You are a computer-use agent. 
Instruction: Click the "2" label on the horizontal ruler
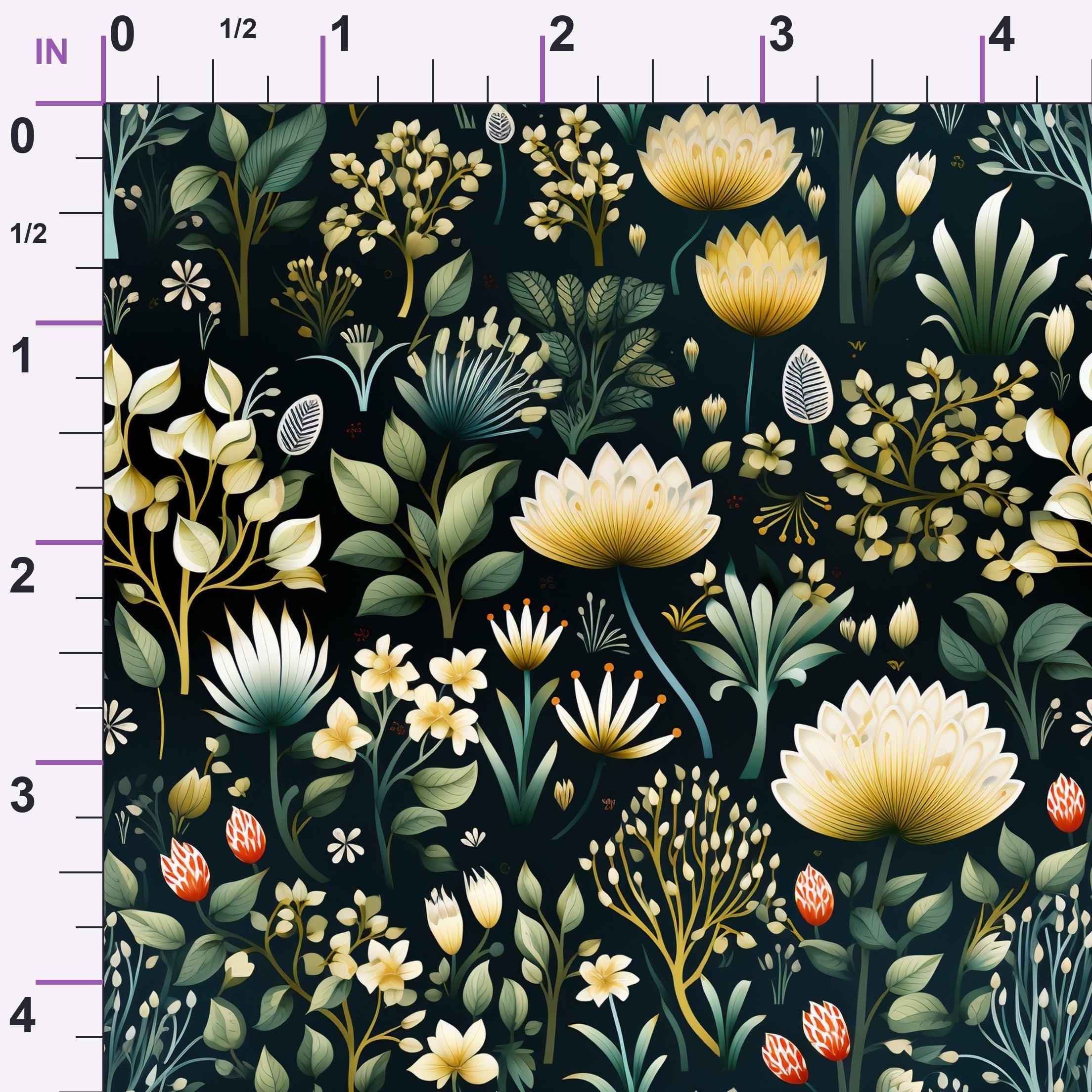point(562,34)
